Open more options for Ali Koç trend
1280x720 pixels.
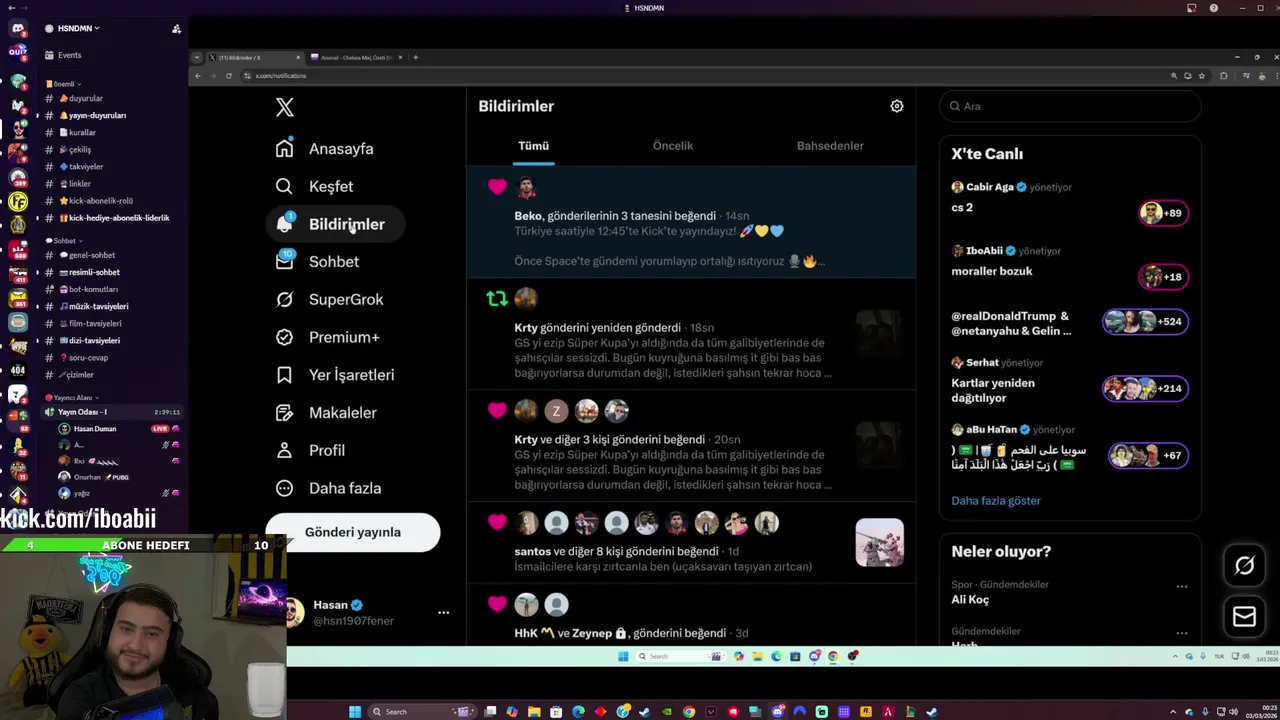click(1182, 587)
